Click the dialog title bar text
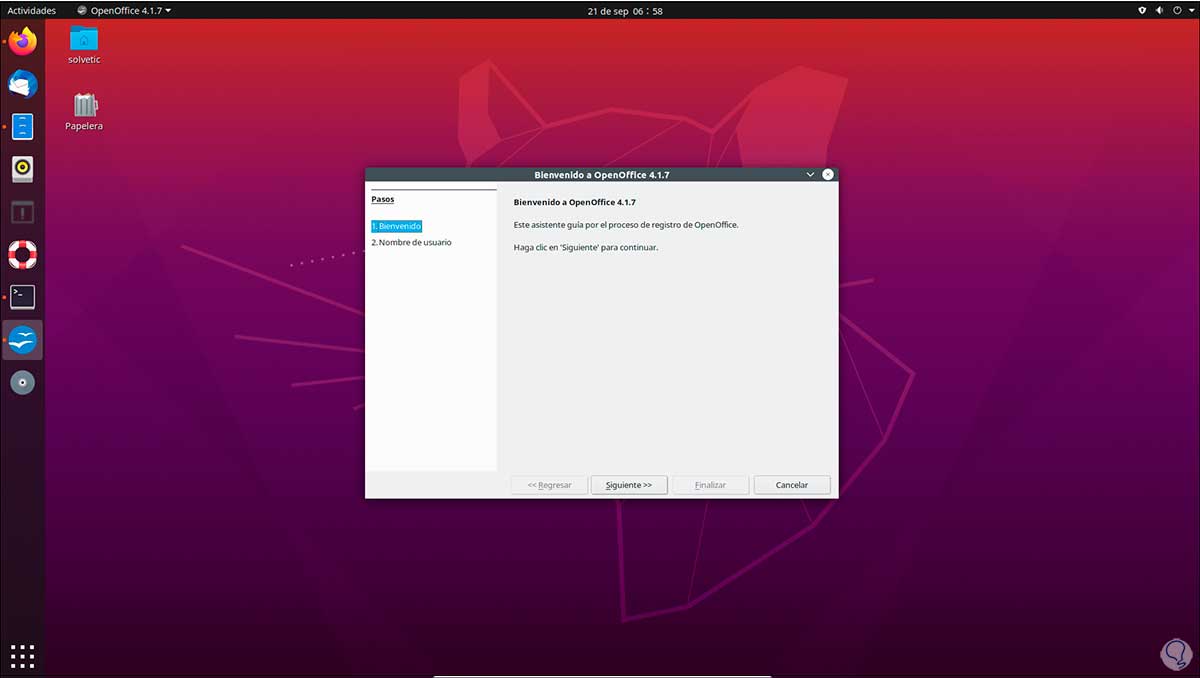This screenshot has height=678, width=1200. [x=601, y=174]
